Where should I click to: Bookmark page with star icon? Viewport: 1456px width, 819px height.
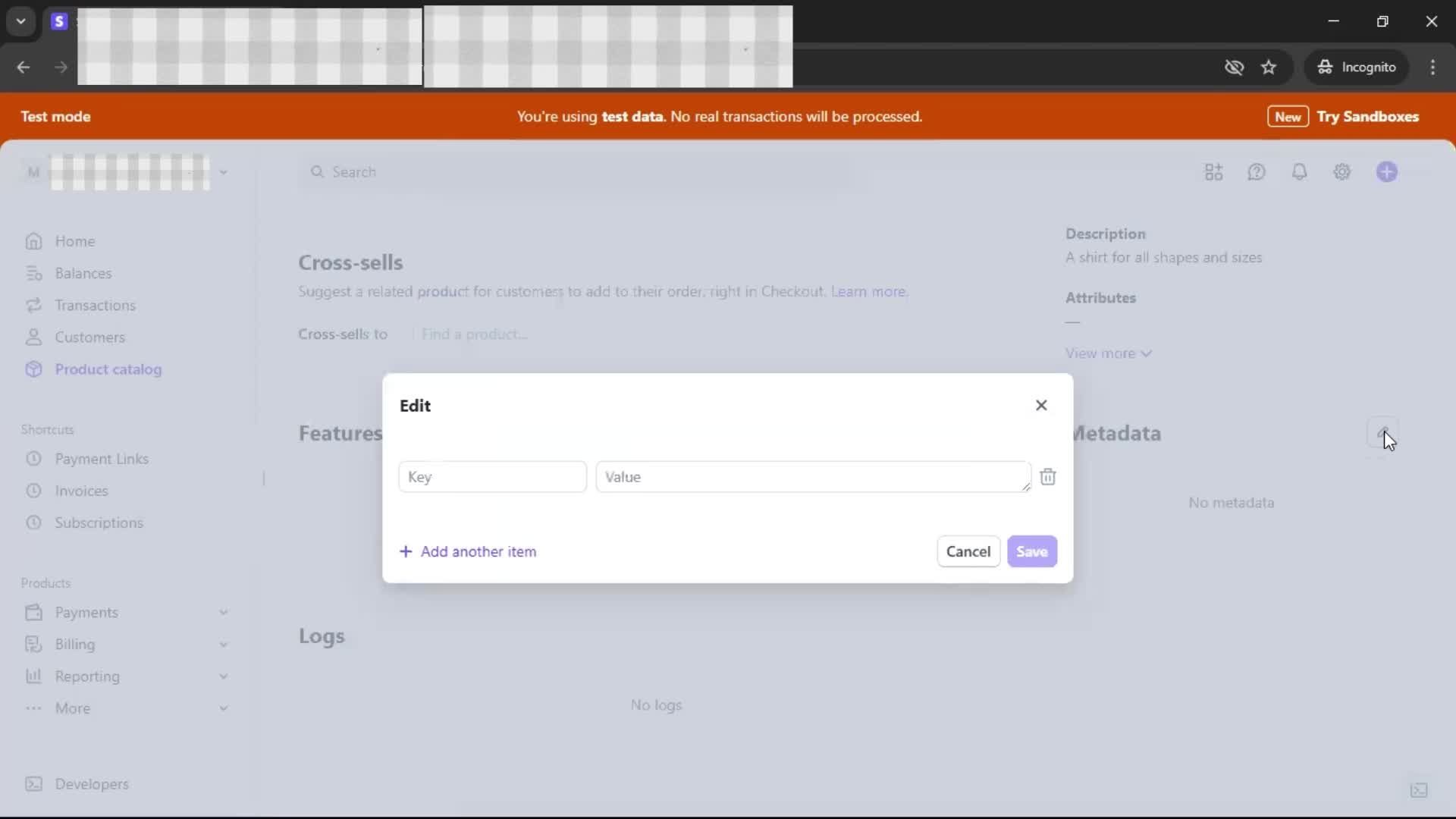pyautogui.click(x=1269, y=67)
